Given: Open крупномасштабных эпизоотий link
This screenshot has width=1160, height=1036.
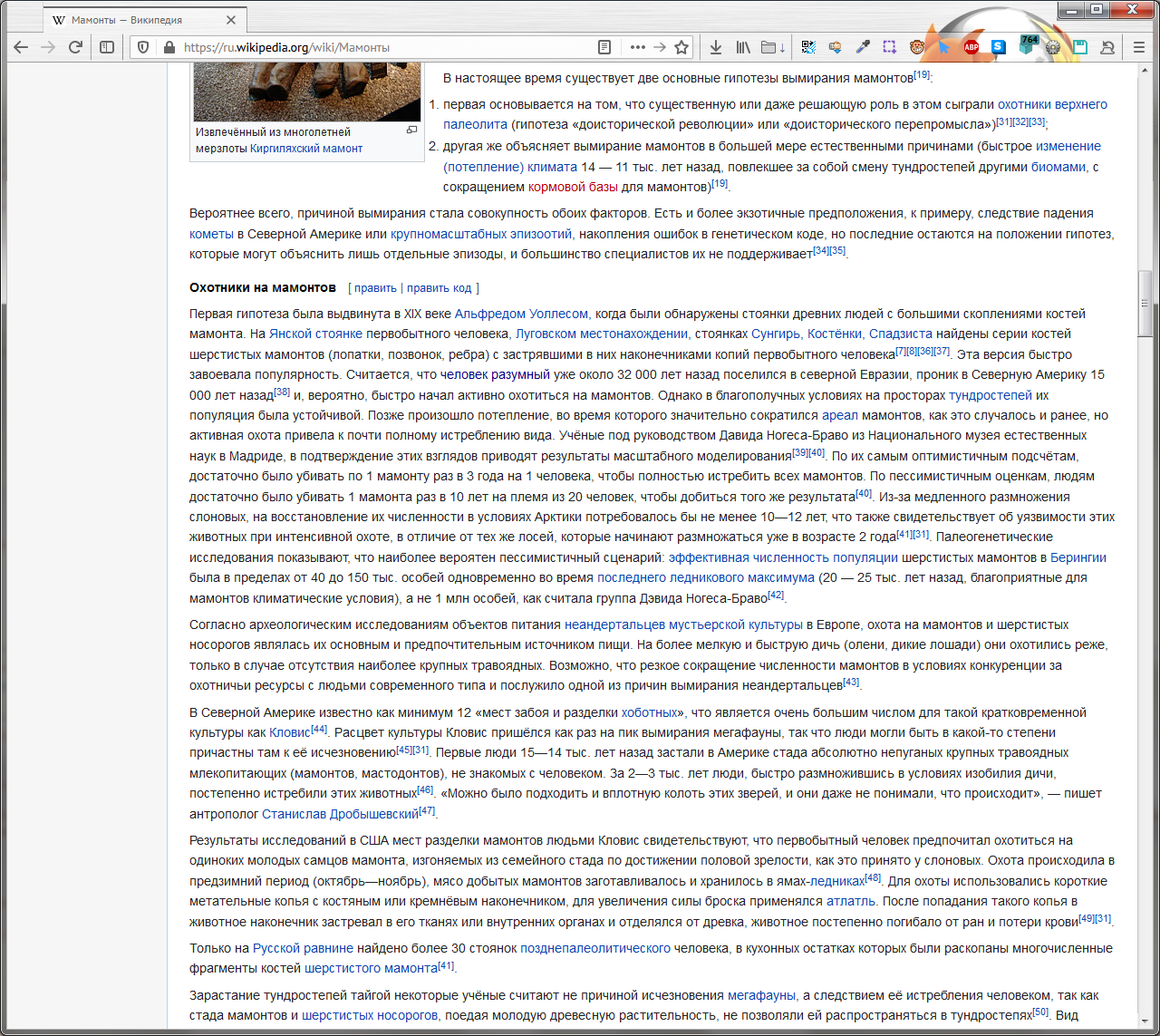Looking at the screenshot, I should [481, 234].
